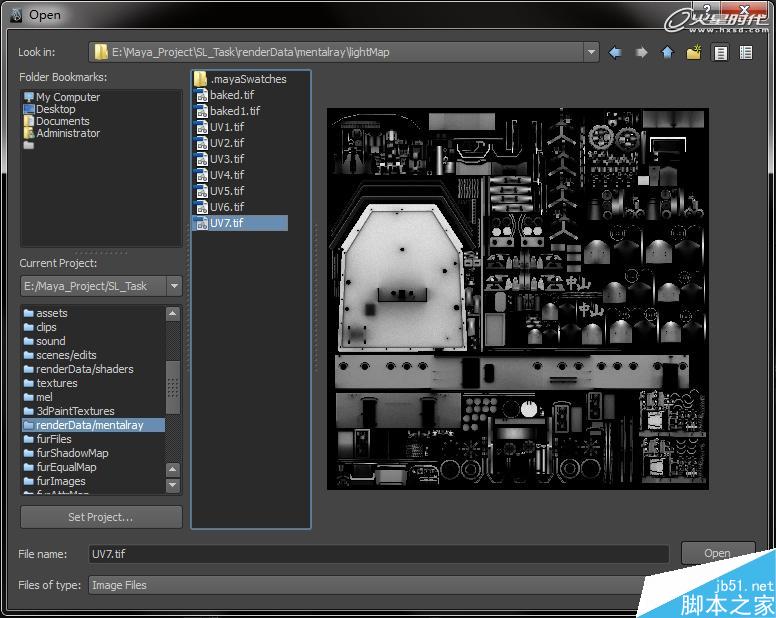Switch file browser to list view
Screen dimensions: 776x618
click(719, 52)
